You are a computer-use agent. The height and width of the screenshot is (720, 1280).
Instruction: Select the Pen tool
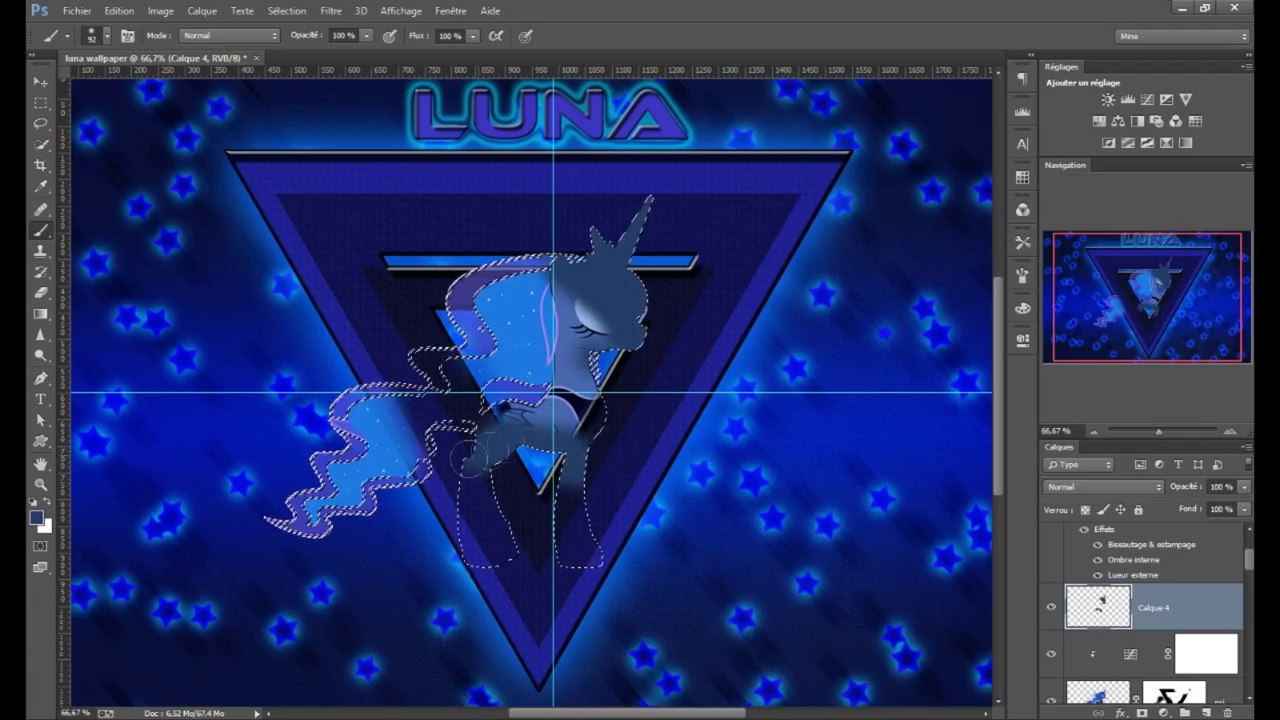(x=41, y=378)
